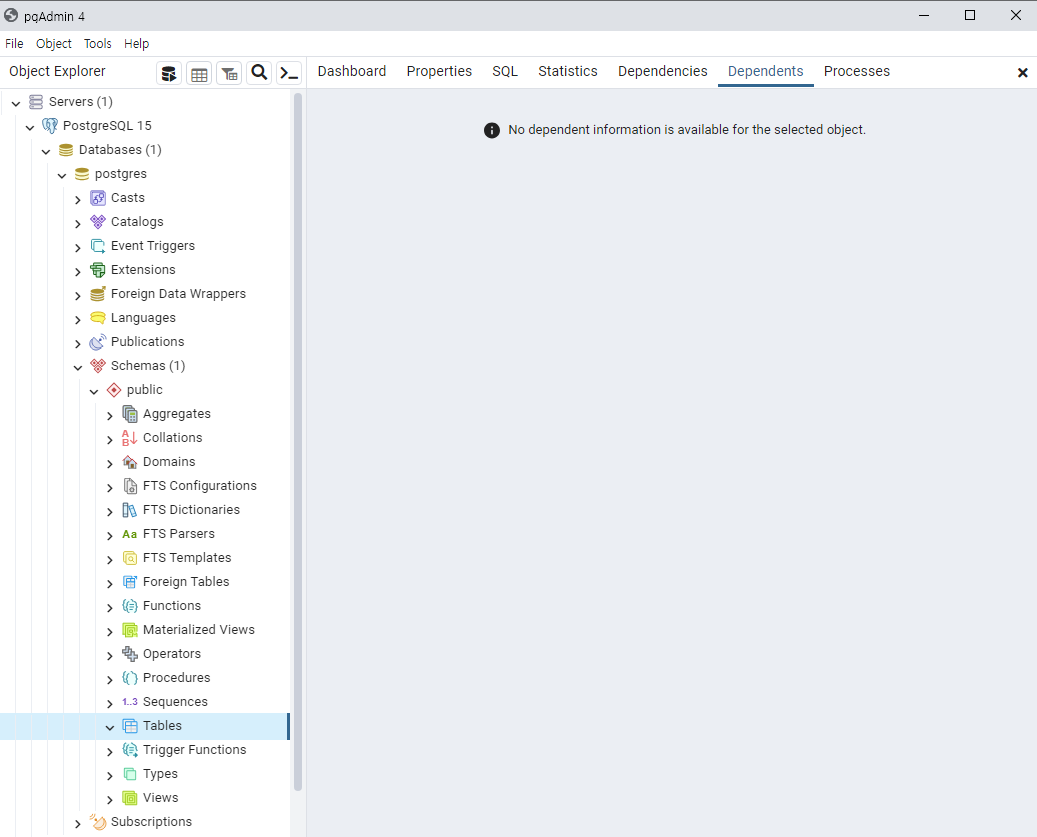Collapse the Databases (1) node
1037x837 pixels.
[x=46, y=151]
